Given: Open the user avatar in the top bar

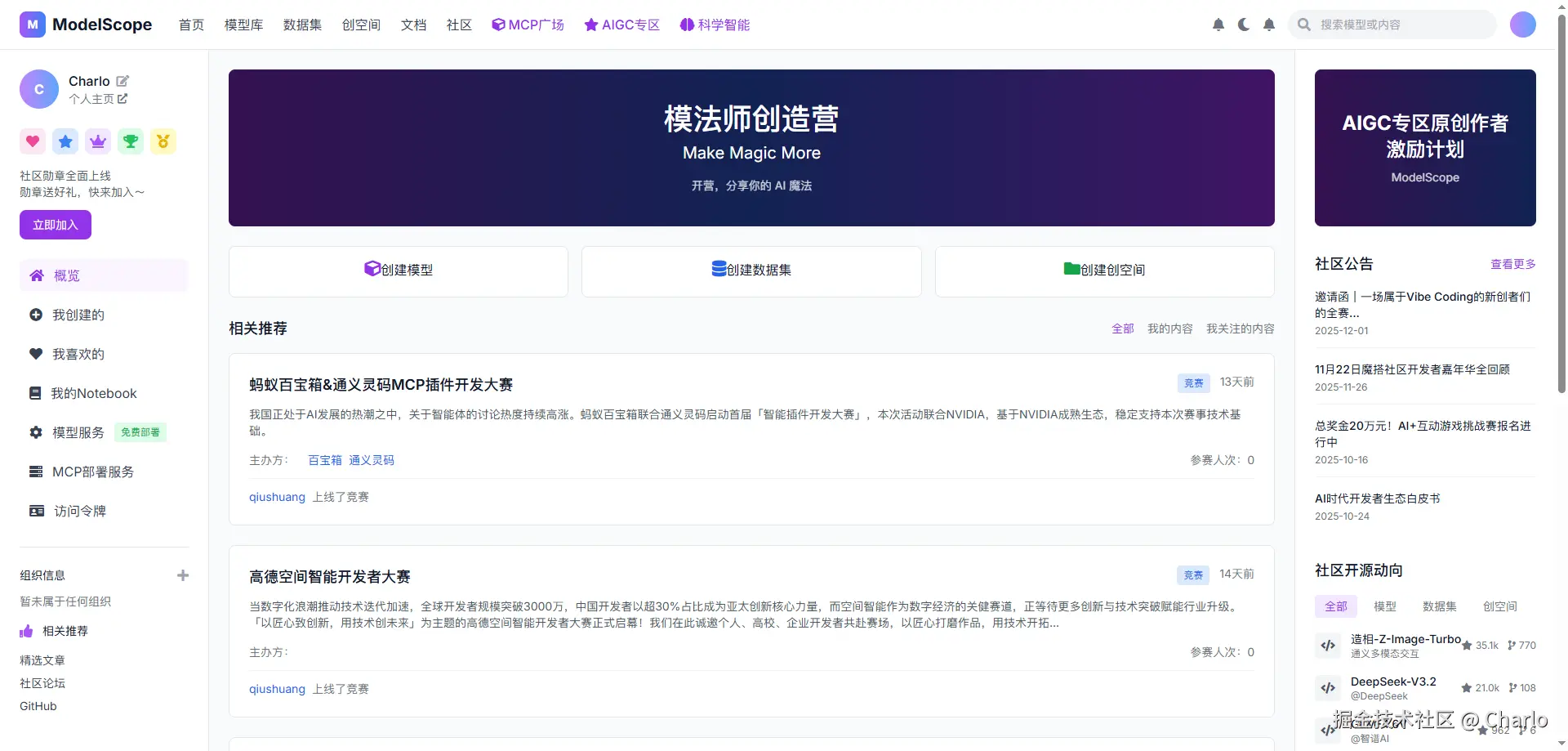Looking at the screenshot, I should point(1523,25).
